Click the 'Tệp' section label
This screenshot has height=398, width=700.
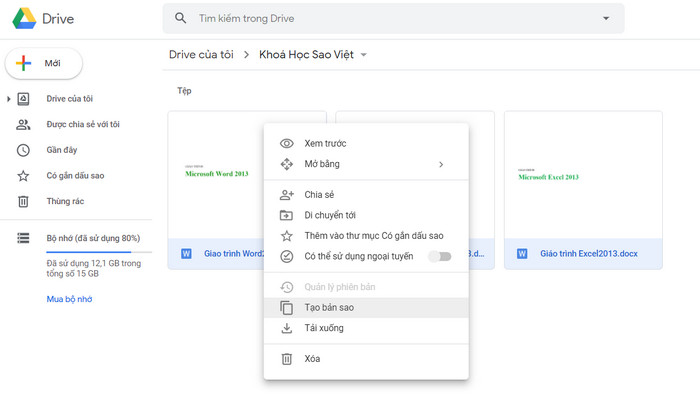tap(184, 91)
